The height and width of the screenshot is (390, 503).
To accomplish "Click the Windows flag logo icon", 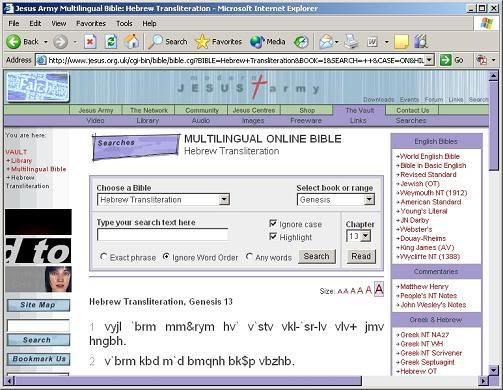I will (x=487, y=23).
